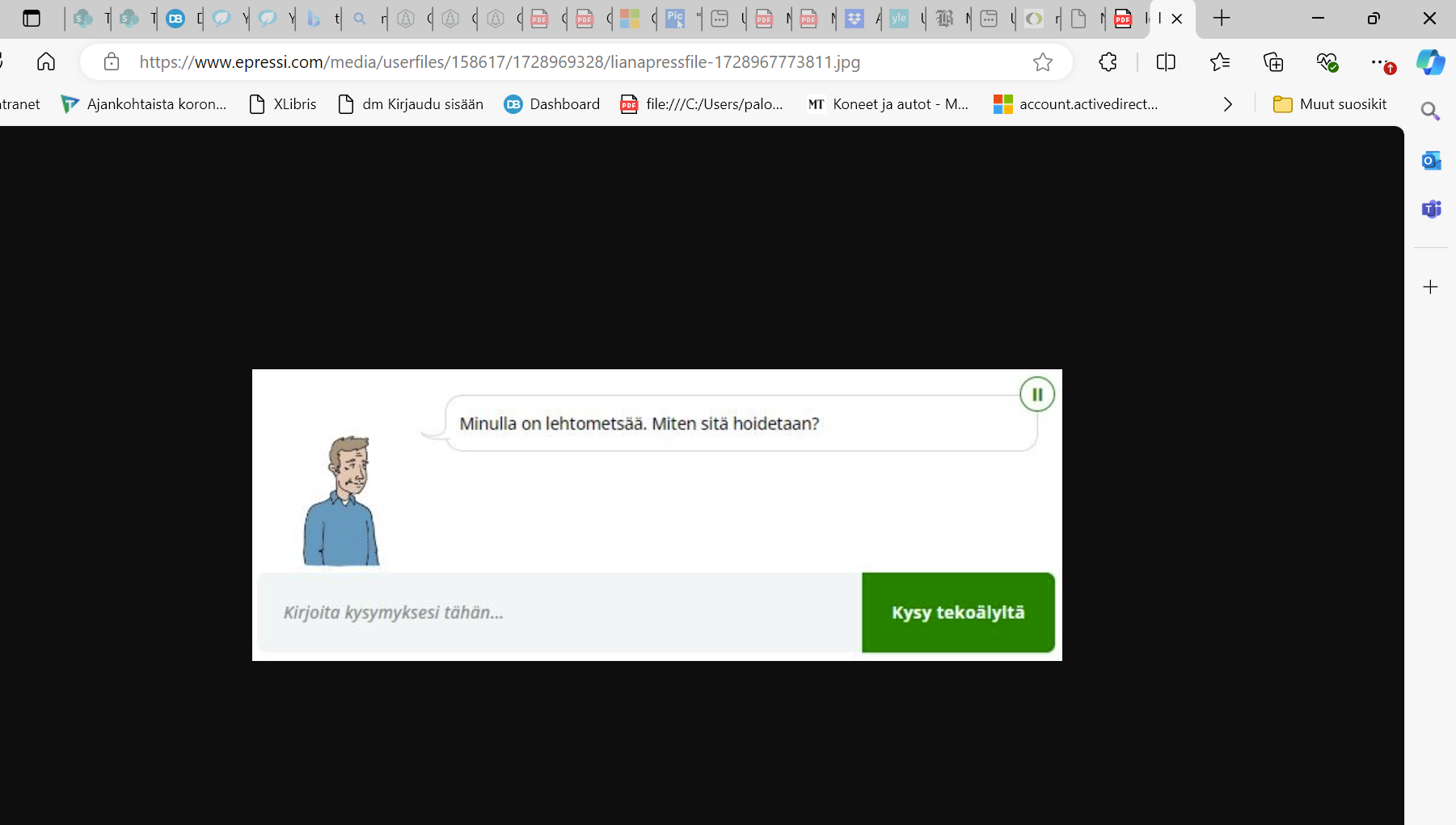Open Microsoft Teams from the sidebar
1456x825 pixels.
(x=1431, y=209)
